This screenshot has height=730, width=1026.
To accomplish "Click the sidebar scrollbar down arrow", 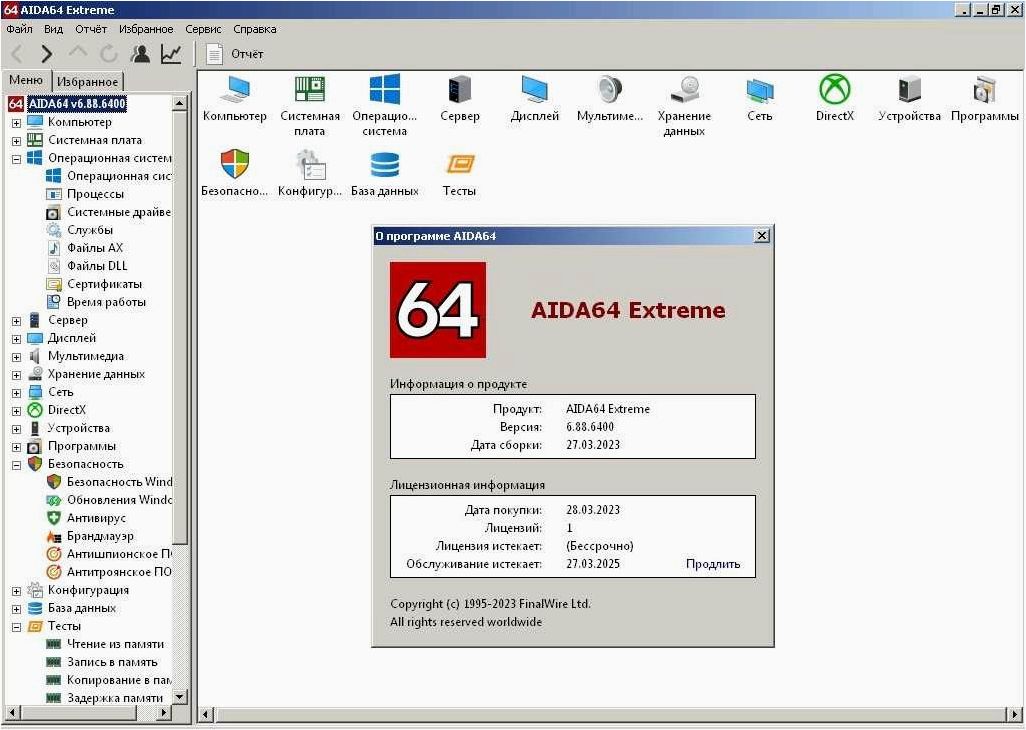I will 181,697.
